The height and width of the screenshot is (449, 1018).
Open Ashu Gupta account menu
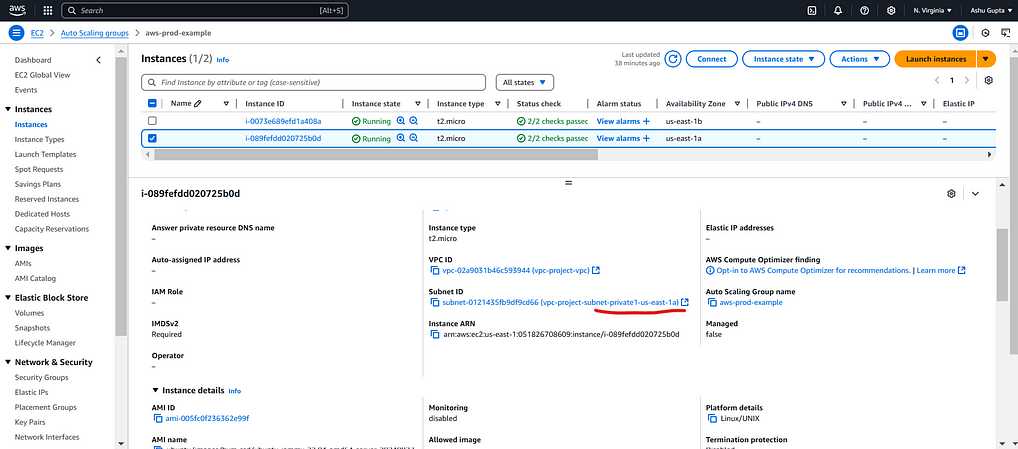(989, 10)
